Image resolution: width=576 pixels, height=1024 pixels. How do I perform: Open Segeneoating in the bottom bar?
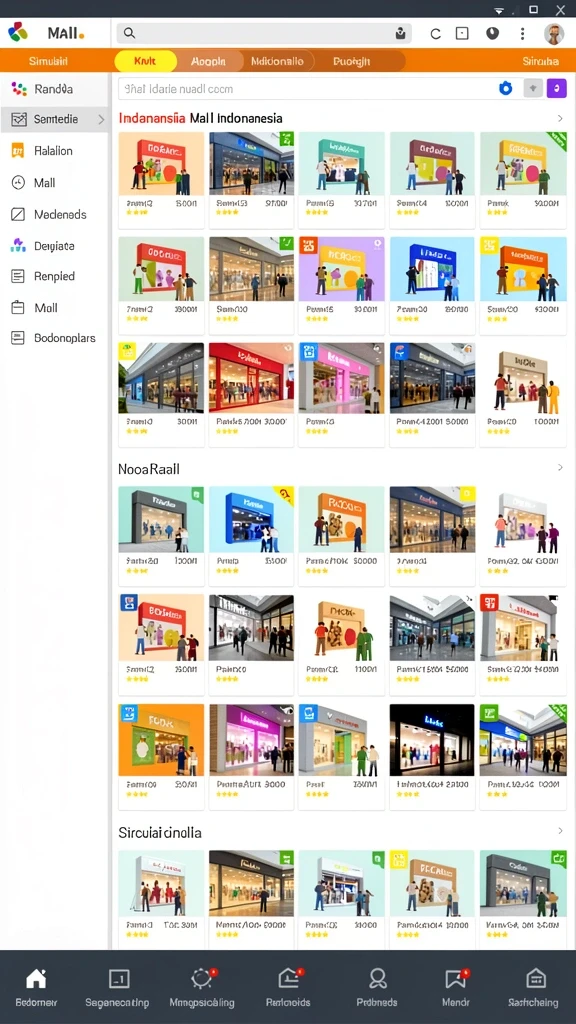[118, 987]
